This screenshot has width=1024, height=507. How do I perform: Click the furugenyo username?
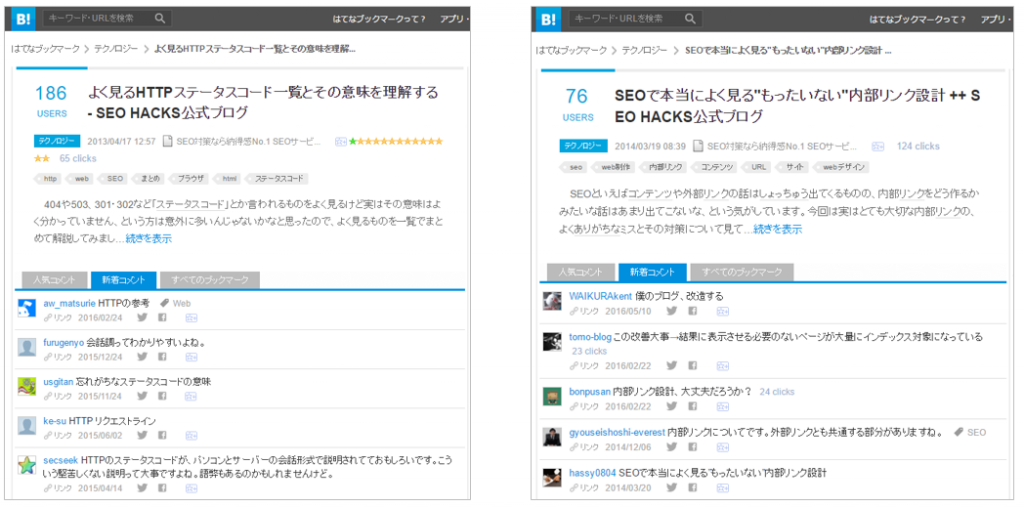point(63,342)
